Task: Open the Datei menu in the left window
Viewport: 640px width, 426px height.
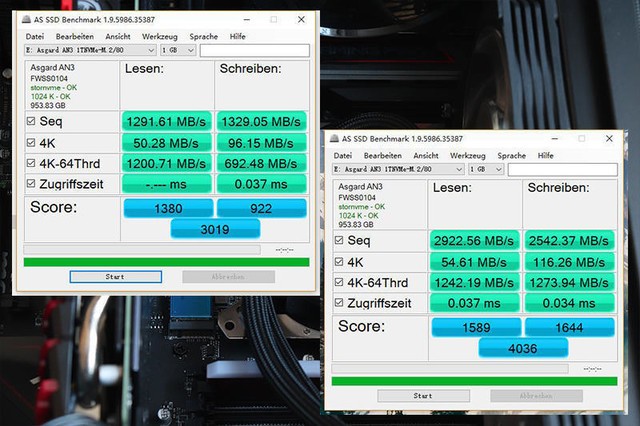Action: coord(35,36)
